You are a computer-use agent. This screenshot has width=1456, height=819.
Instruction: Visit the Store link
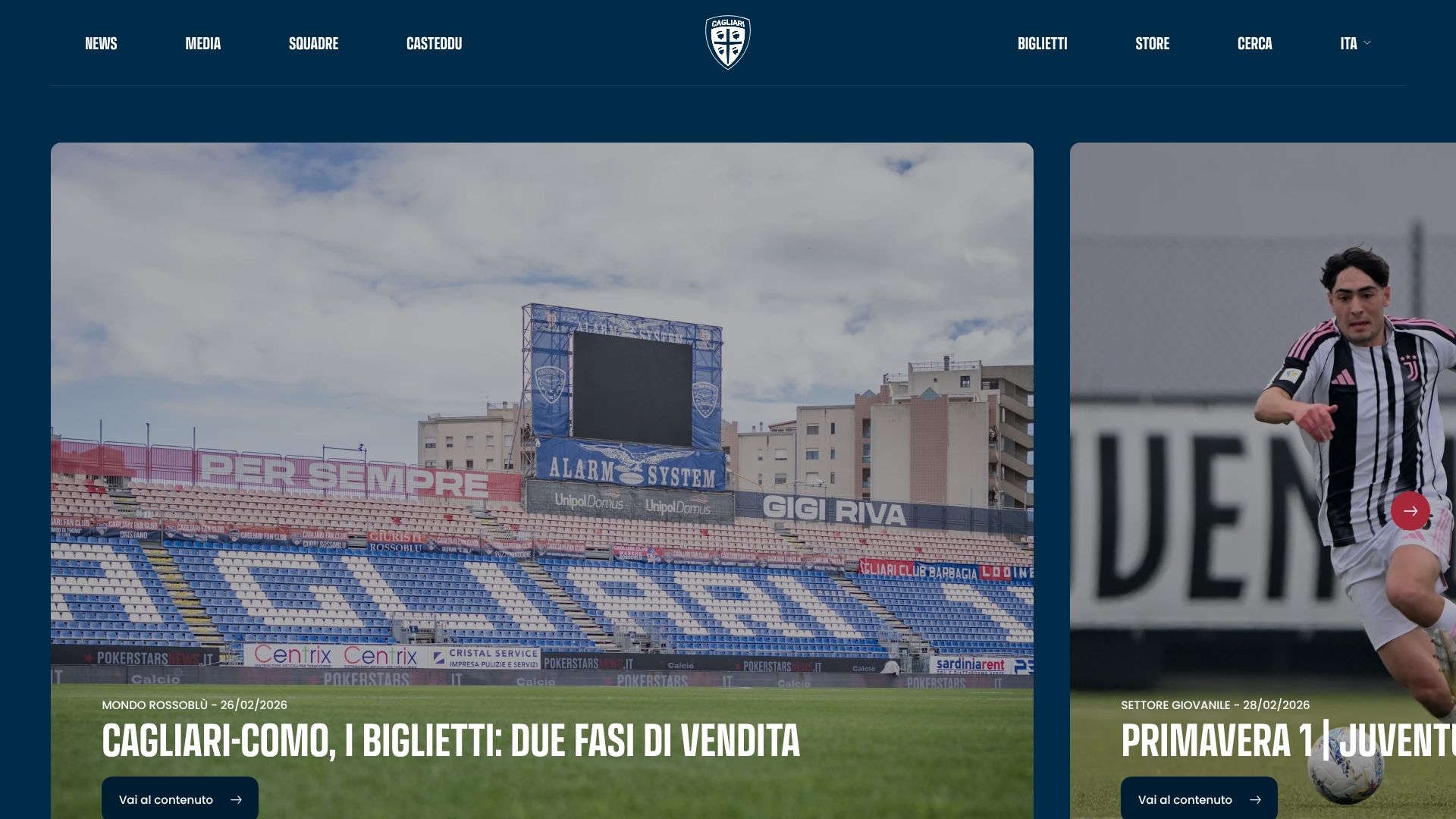(x=1152, y=43)
